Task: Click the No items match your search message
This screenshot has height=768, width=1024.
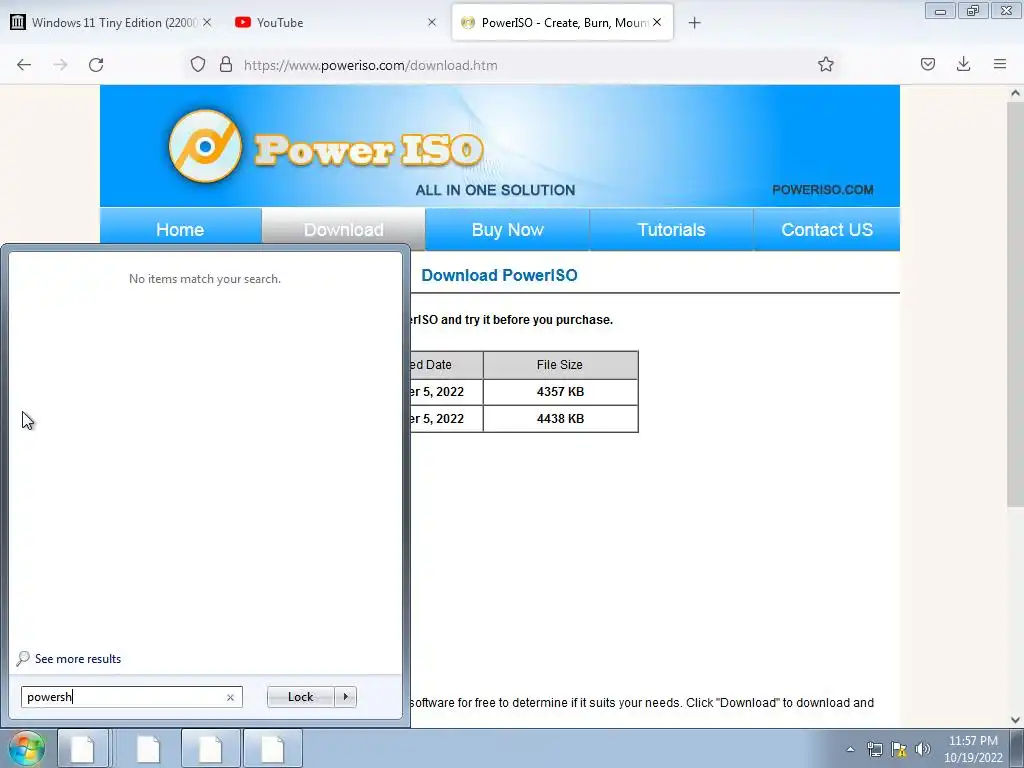Action: coord(205,279)
